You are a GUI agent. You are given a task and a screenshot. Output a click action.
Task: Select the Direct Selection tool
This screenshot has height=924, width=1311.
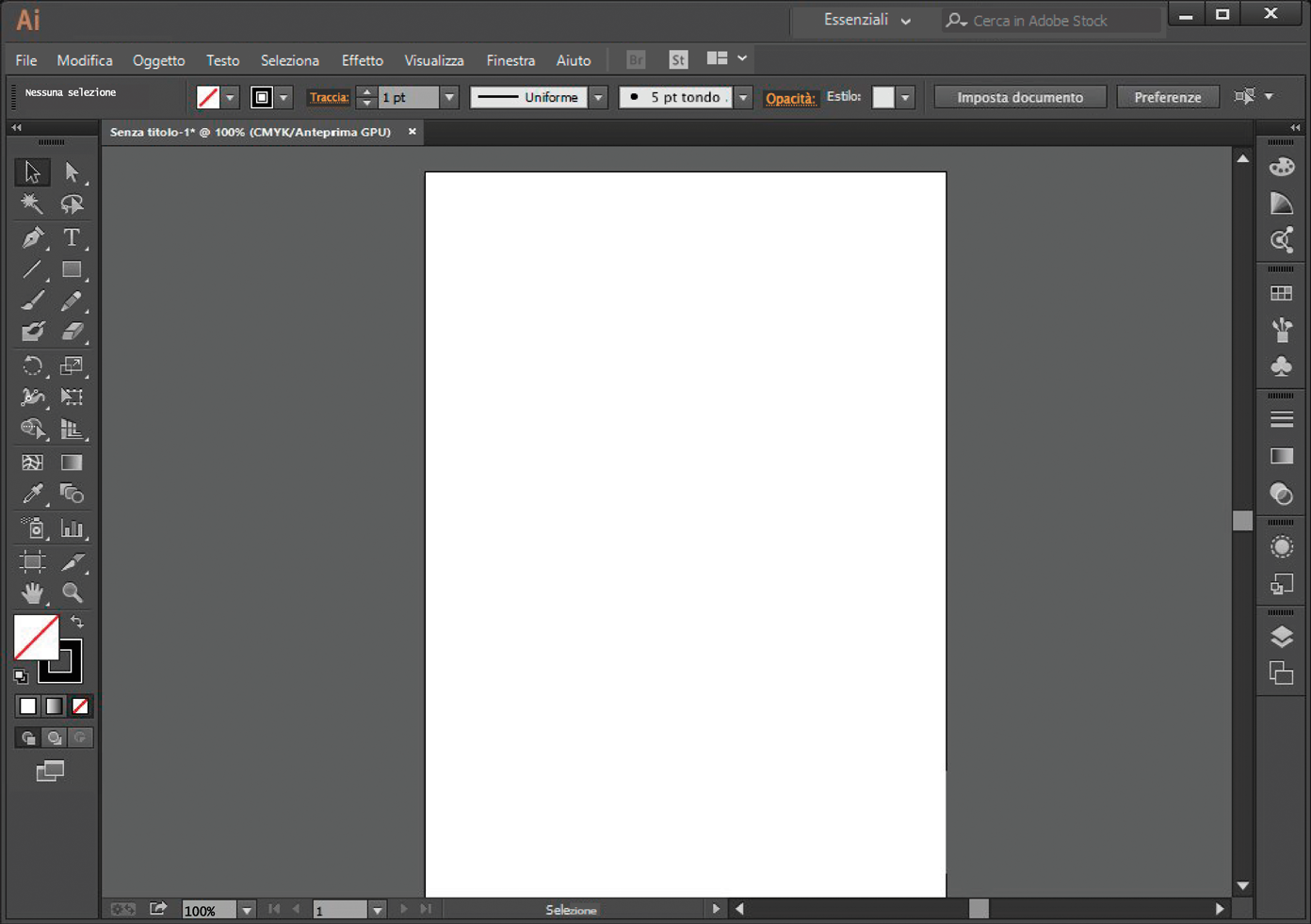[72, 172]
